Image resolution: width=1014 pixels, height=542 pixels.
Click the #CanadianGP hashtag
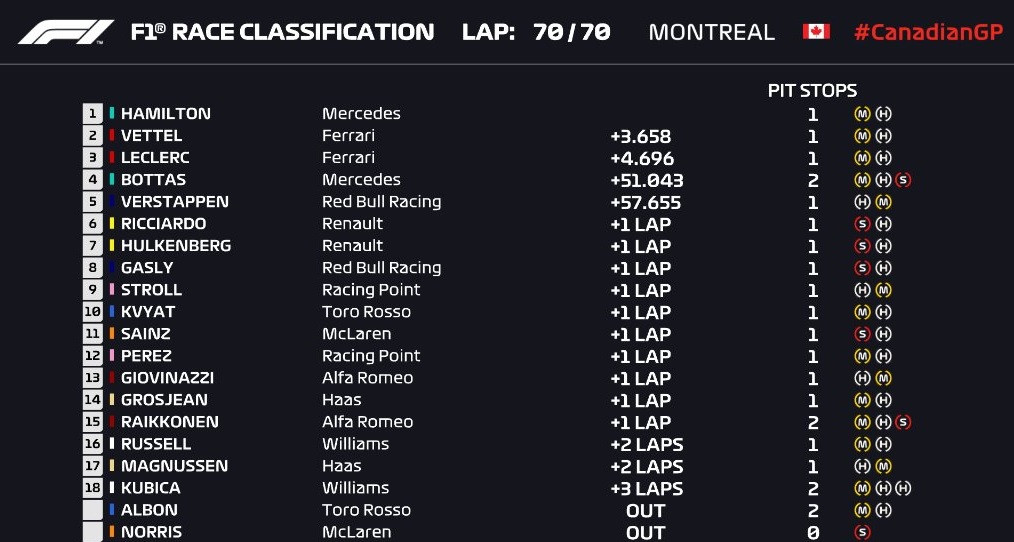click(928, 32)
